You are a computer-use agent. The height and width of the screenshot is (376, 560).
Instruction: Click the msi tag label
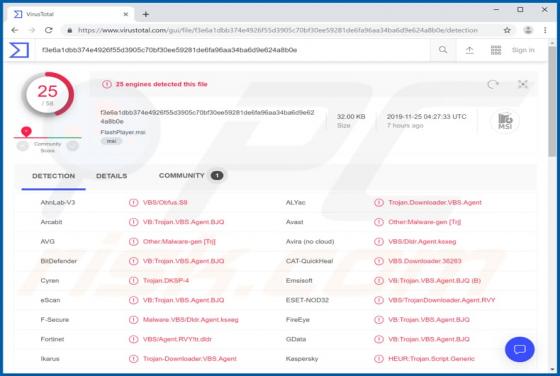click(x=111, y=141)
